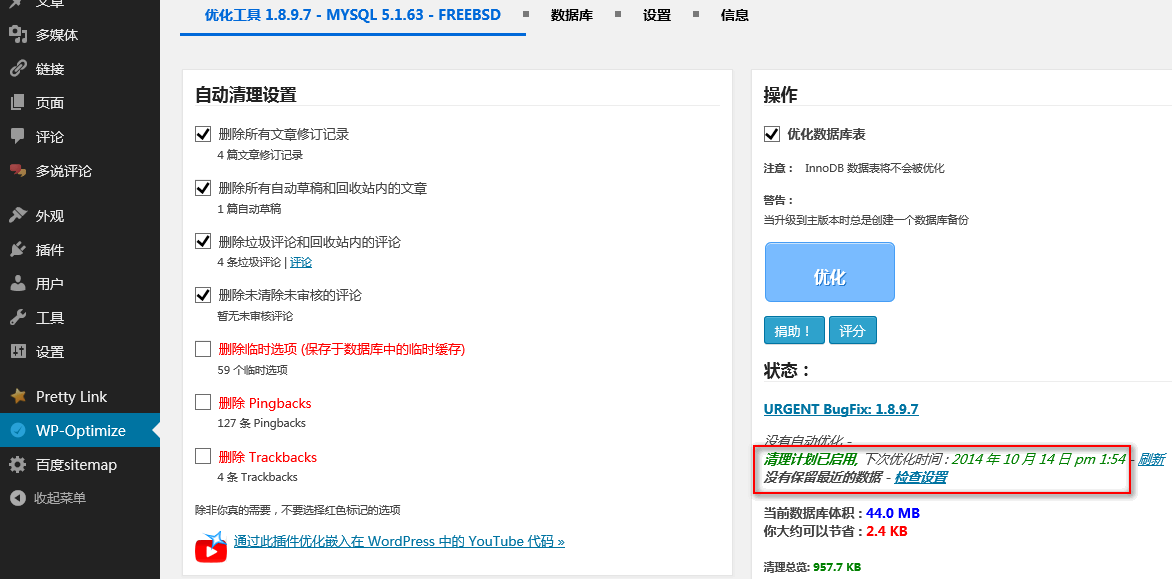Click the 44.0 MB database size
This screenshot has width=1172, height=579.
tap(892, 513)
